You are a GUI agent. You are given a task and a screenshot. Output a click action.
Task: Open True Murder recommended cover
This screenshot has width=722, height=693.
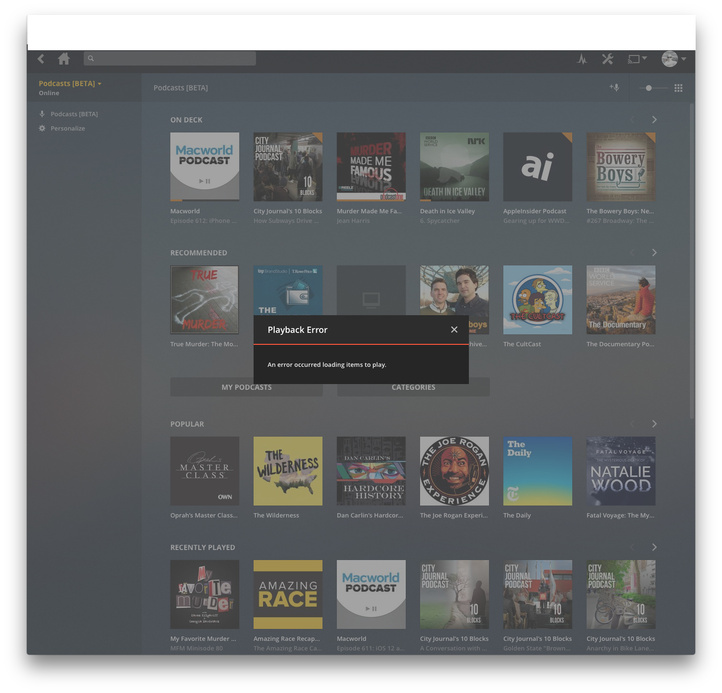[x=204, y=299]
